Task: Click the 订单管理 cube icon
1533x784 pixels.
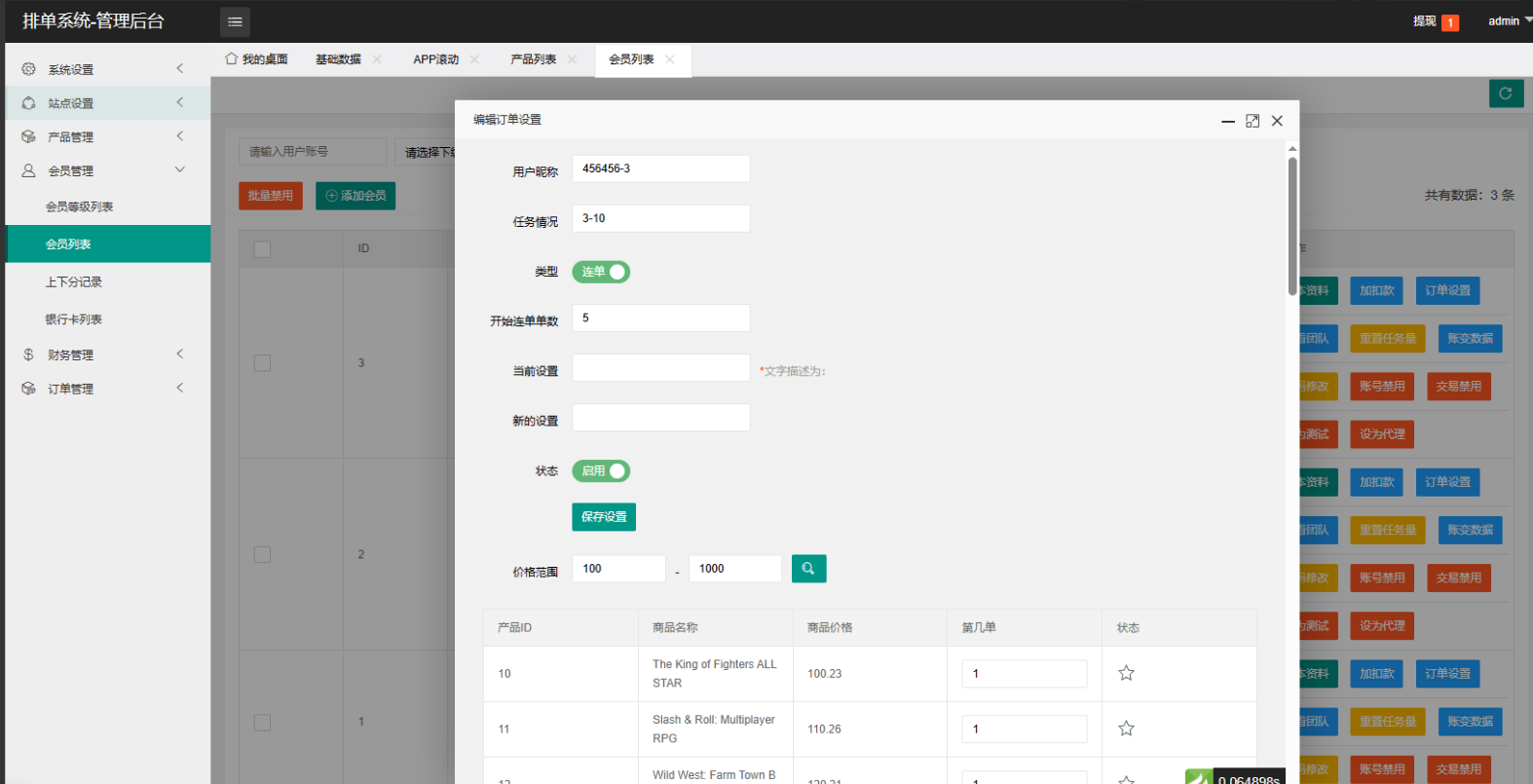Action: [x=28, y=389]
